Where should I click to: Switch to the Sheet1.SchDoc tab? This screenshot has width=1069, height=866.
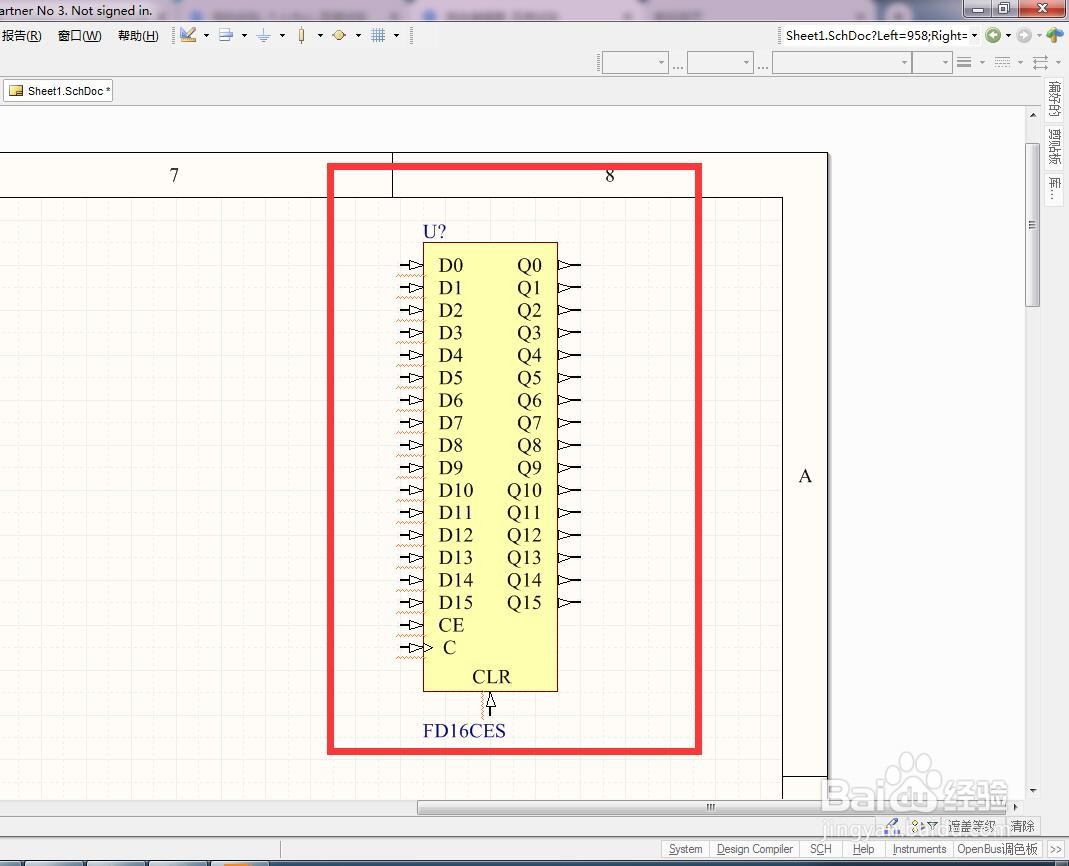click(58, 91)
